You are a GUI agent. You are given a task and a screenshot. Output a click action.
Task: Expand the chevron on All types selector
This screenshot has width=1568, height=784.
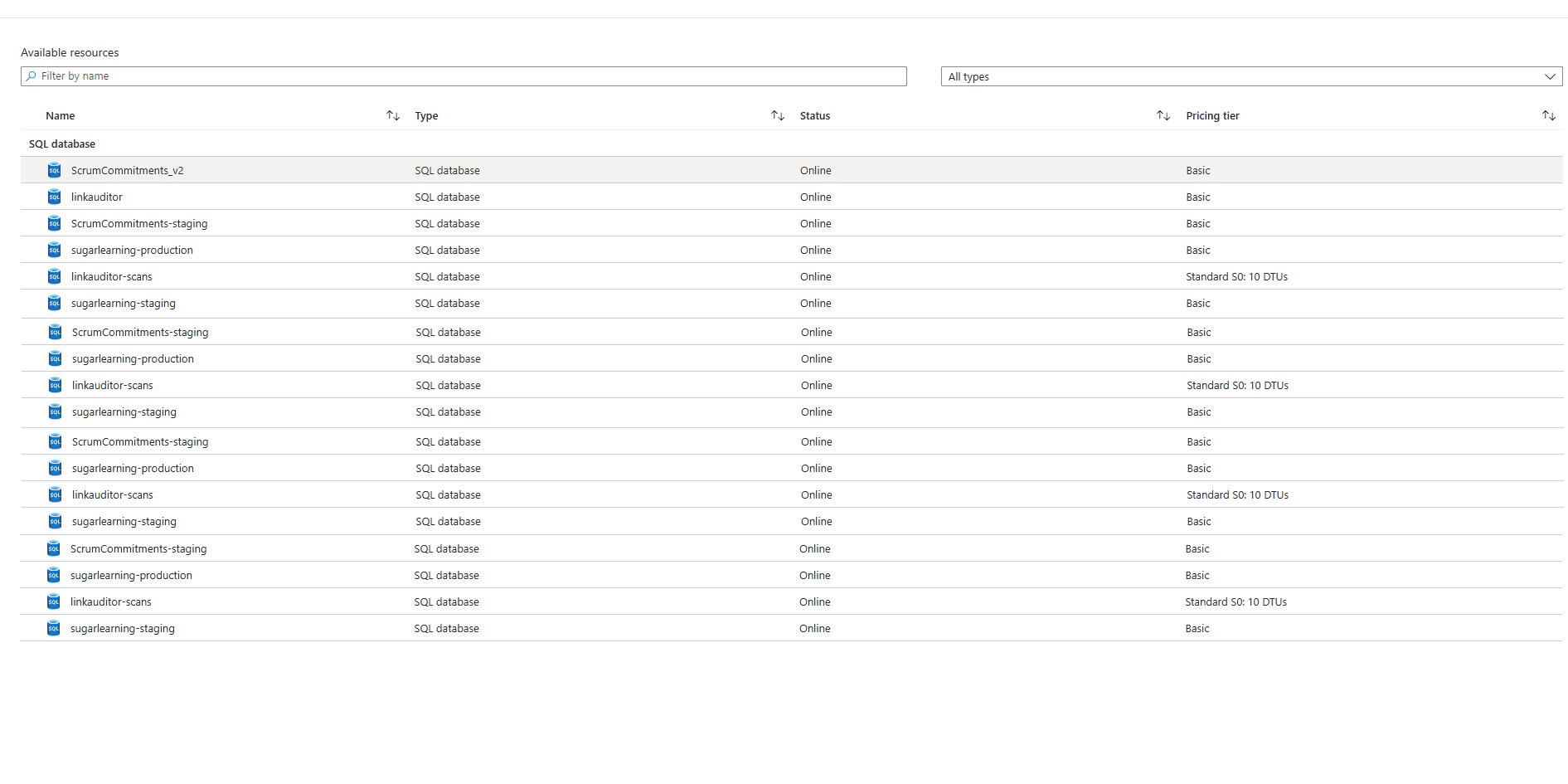pos(1550,76)
